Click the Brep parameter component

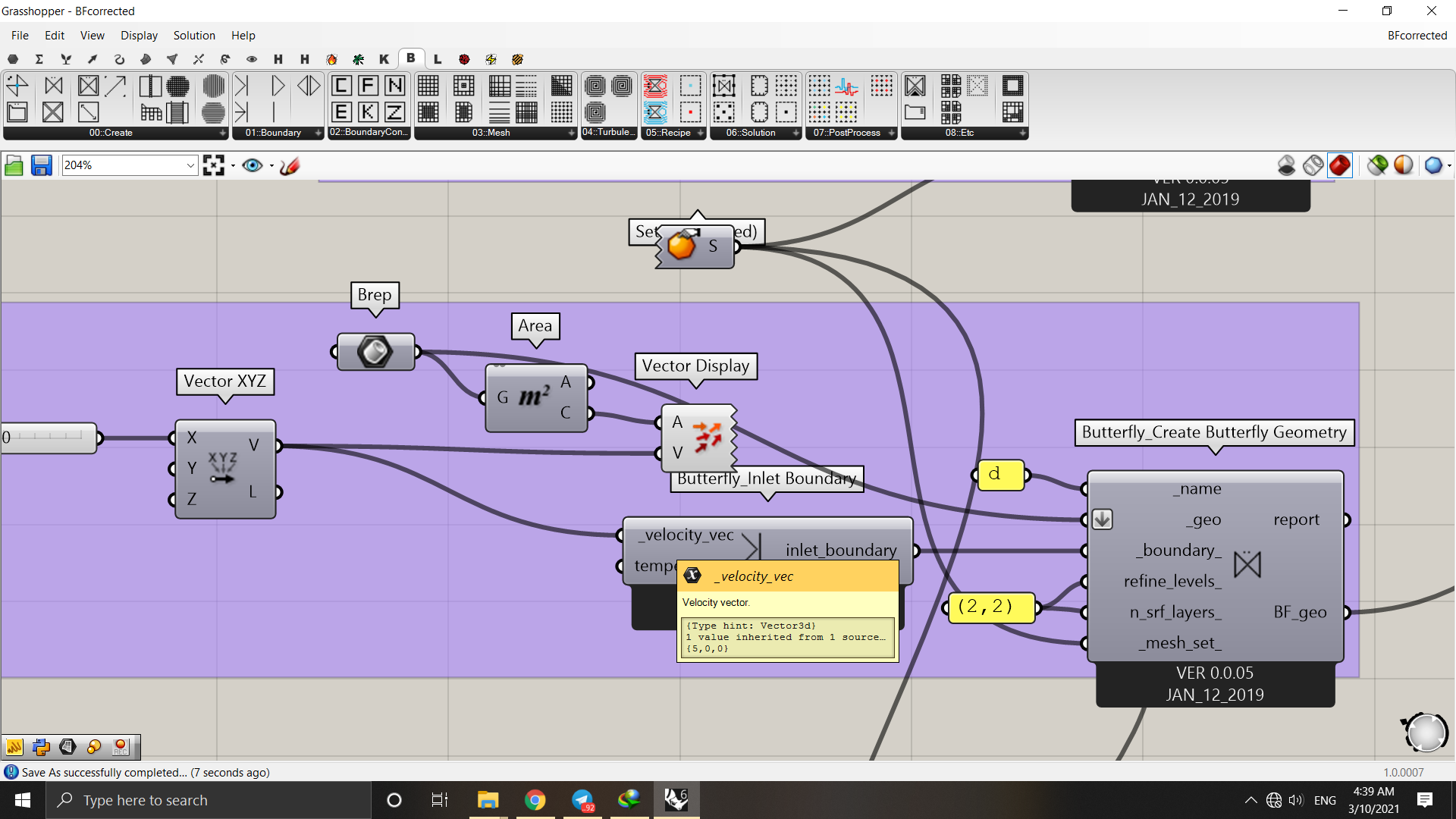pos(375,352)
